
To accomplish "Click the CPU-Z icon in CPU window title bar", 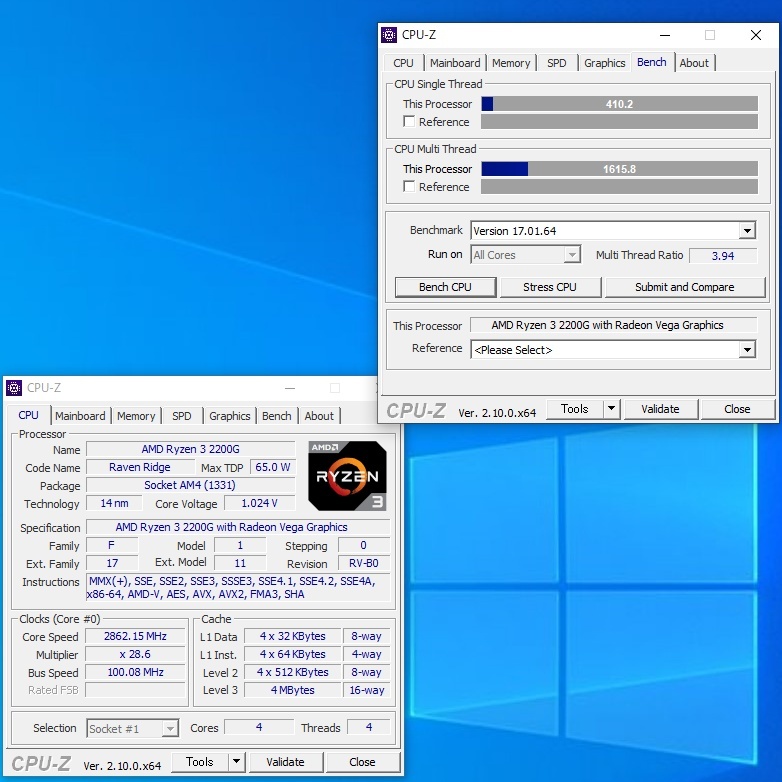I will pyautogui.click(x=14, y=388).
